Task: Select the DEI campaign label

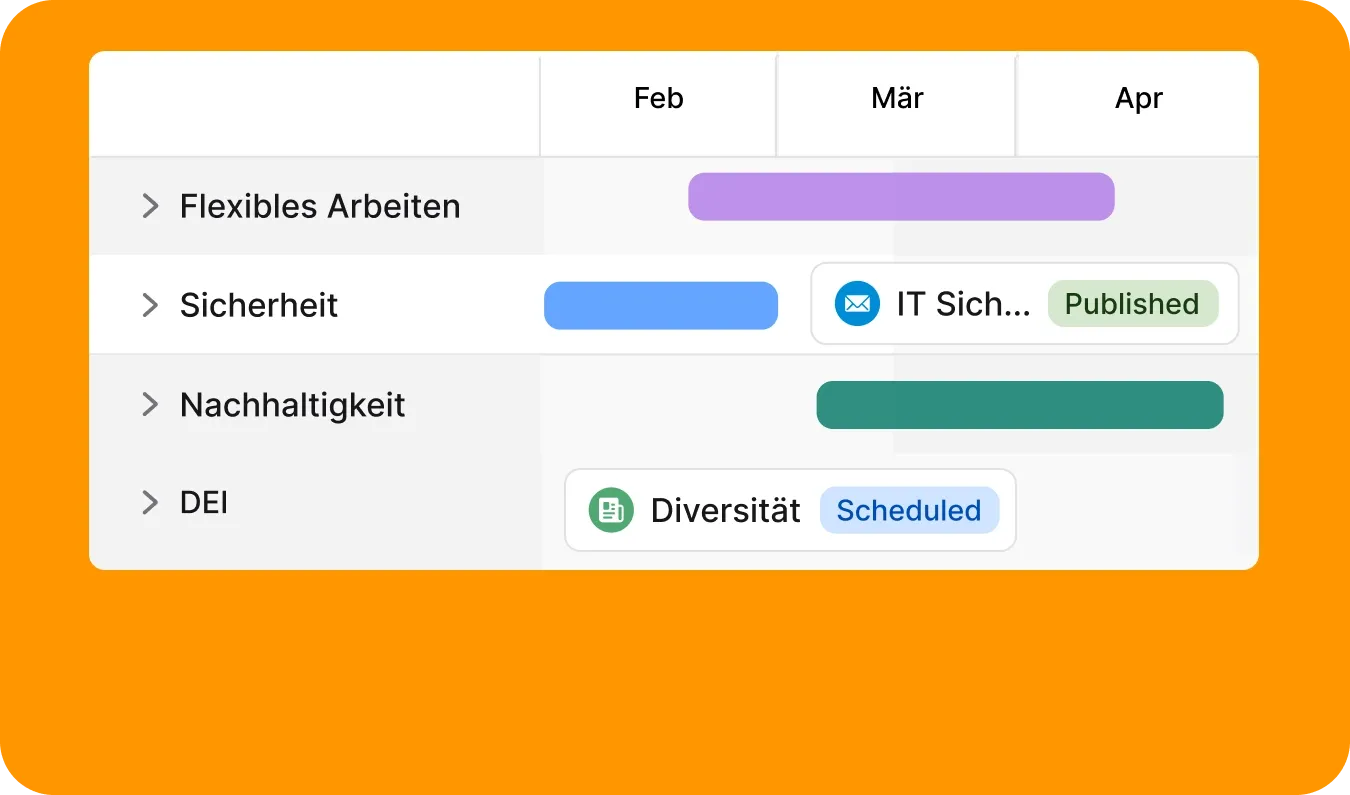Action: point(204,502)
